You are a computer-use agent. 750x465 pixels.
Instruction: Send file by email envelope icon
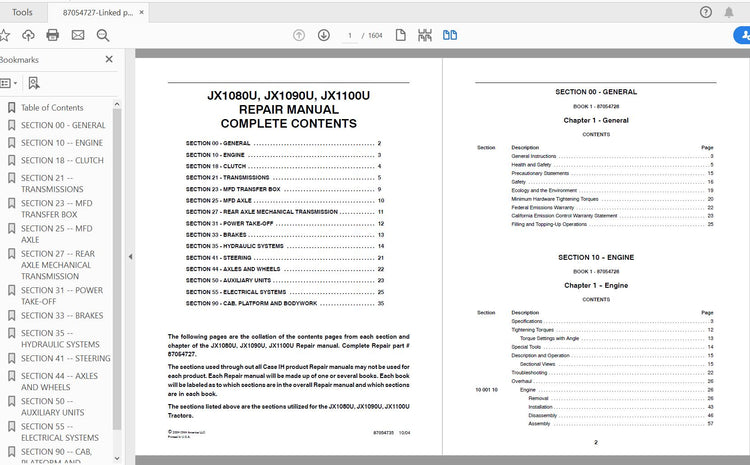point(78,35)
